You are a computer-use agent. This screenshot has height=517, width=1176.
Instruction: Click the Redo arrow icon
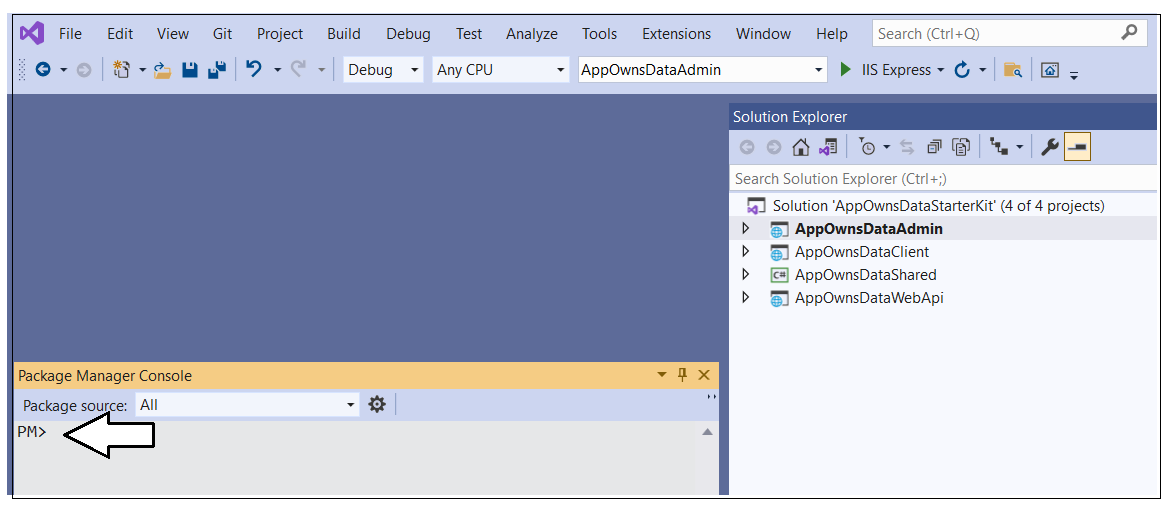tap(298, 69)
